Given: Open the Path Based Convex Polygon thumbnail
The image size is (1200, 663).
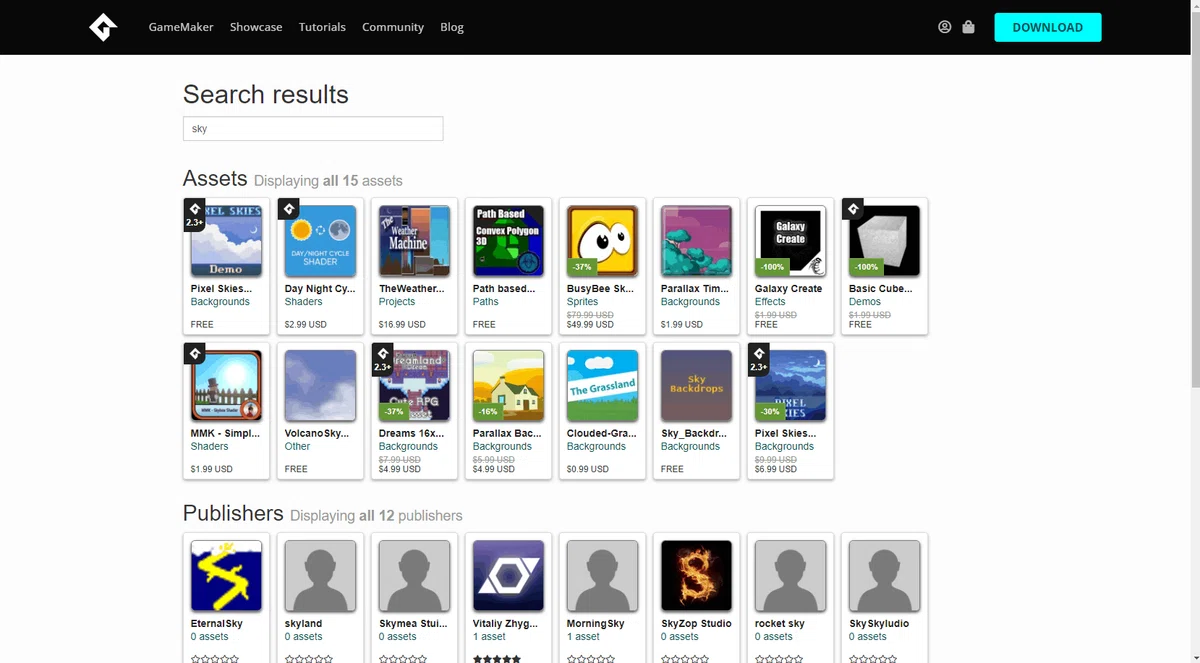Looking at the screenshot, I should point(508,241).
